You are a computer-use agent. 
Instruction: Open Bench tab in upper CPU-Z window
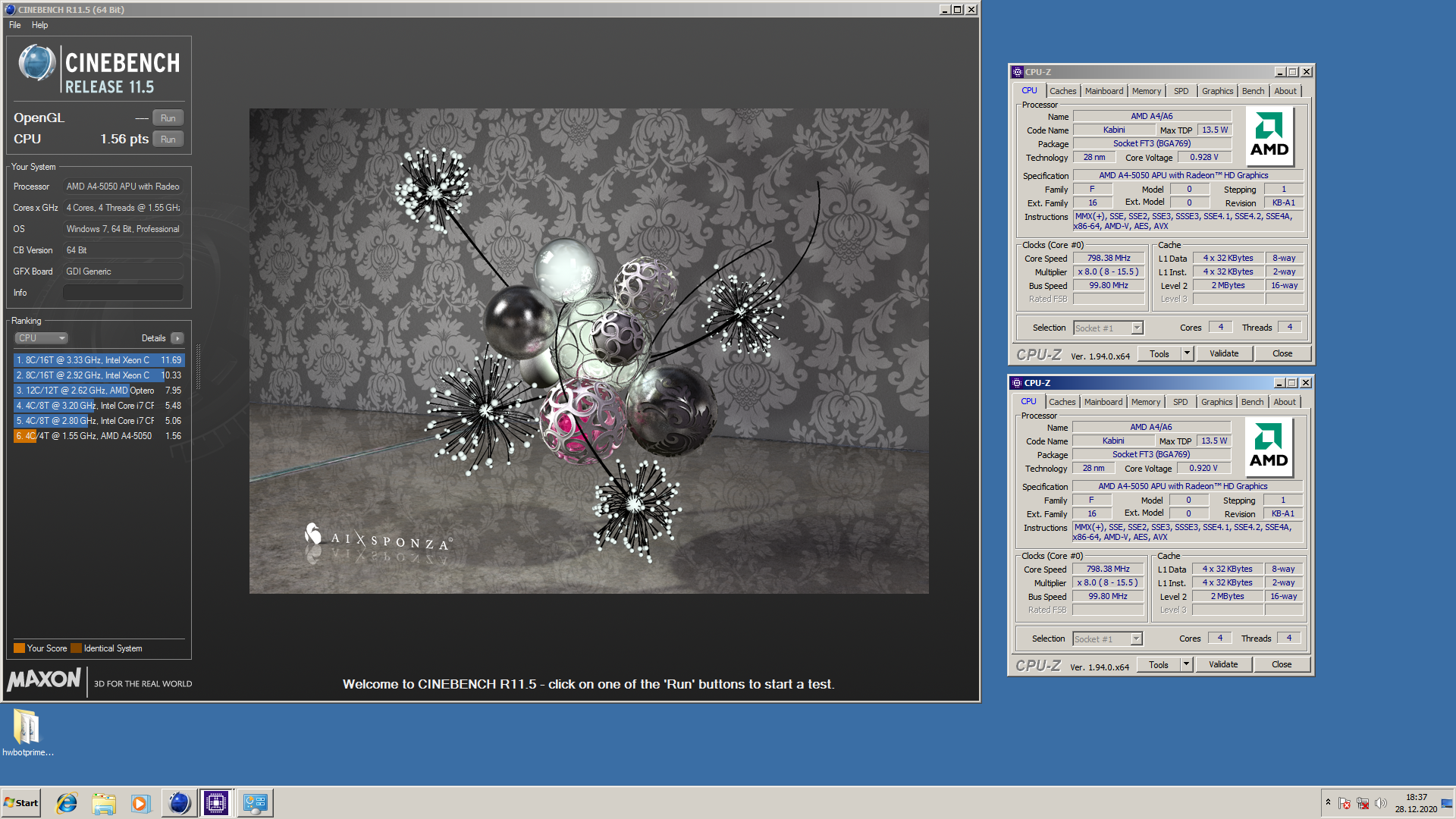1253,91
